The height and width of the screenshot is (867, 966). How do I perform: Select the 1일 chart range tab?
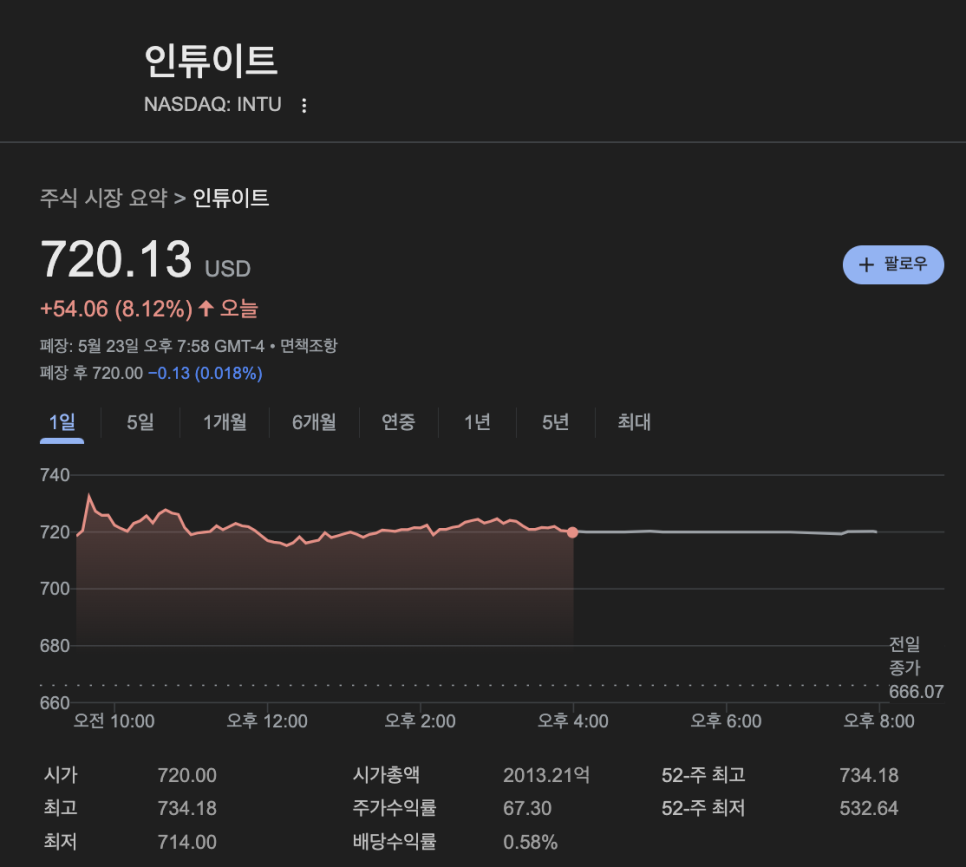pyautogui.click(x=62, y=422)
